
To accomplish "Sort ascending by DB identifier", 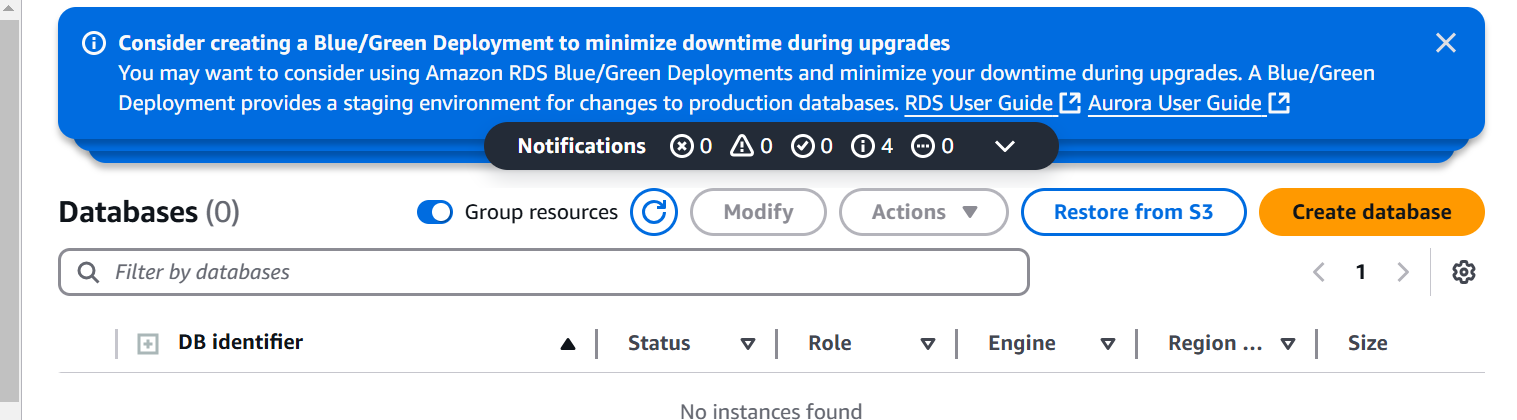I will point(568,344).
